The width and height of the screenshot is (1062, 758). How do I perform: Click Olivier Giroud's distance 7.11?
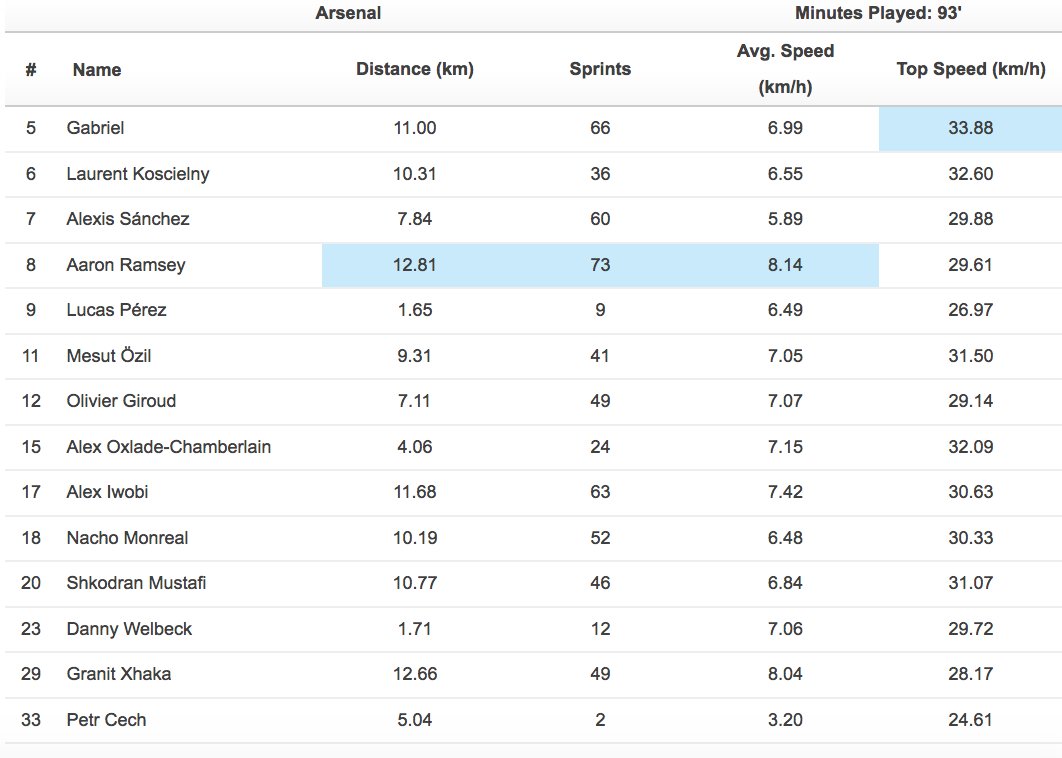[x=414, y=401]
